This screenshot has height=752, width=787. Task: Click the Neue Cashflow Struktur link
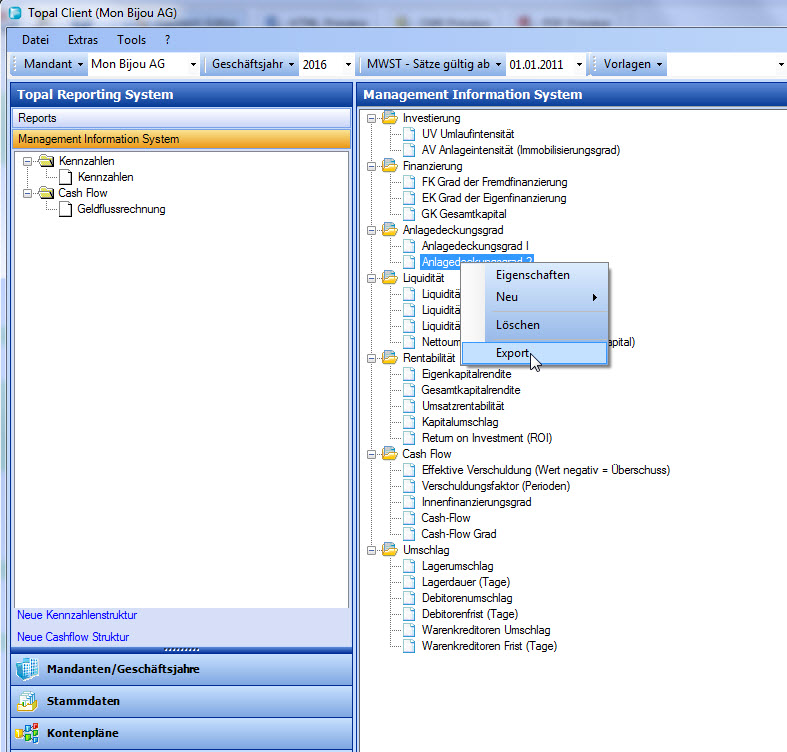click(73, 637)
